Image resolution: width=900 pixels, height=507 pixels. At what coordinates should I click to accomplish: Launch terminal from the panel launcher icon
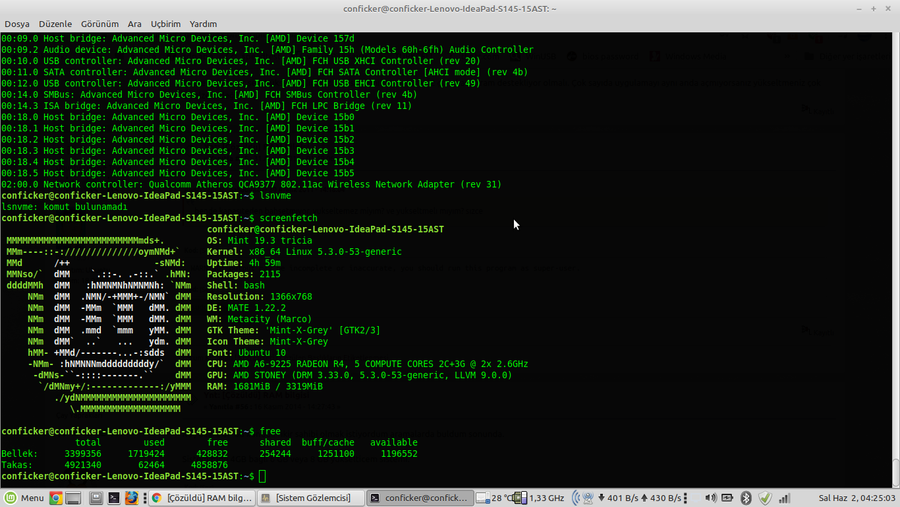pos(114,498)
